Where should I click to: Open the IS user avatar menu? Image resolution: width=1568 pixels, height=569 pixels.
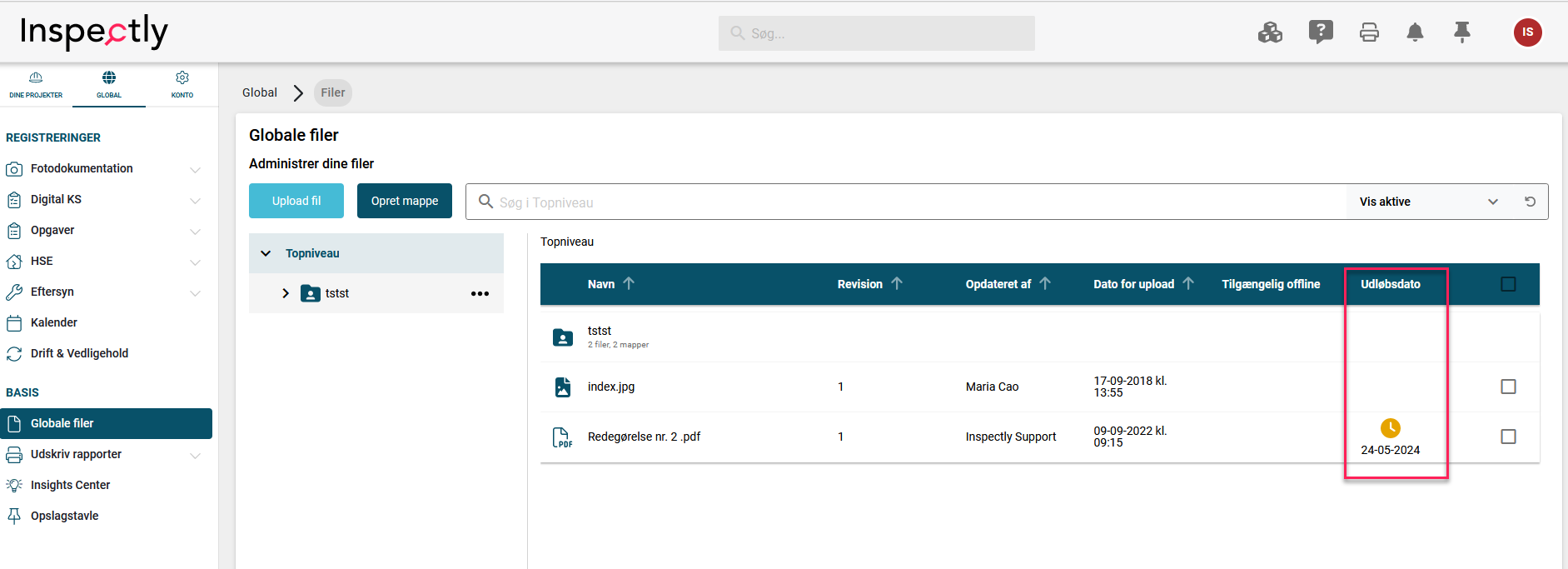pyautogui.click(x=1527, y=32)
